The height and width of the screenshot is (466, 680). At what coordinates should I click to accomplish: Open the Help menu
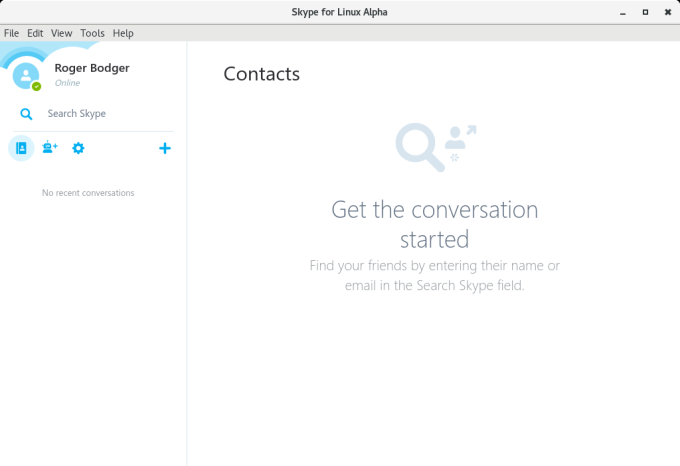tap(123, 33)
